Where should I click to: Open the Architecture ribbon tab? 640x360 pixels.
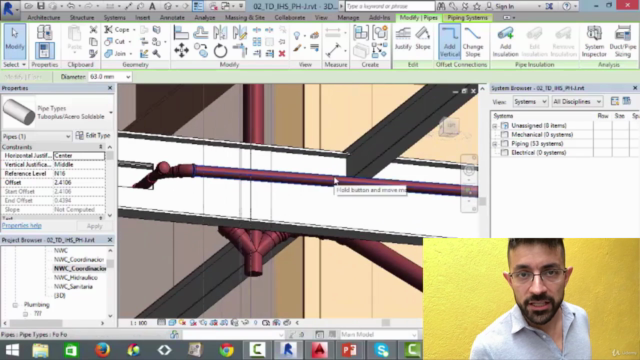pyautogui.click(x=44, y=18)
